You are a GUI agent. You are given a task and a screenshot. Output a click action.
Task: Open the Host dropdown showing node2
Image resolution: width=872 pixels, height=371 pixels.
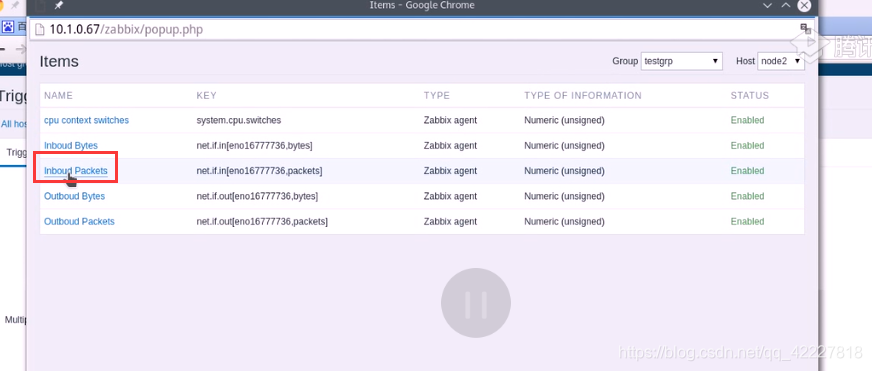[781, 61]
